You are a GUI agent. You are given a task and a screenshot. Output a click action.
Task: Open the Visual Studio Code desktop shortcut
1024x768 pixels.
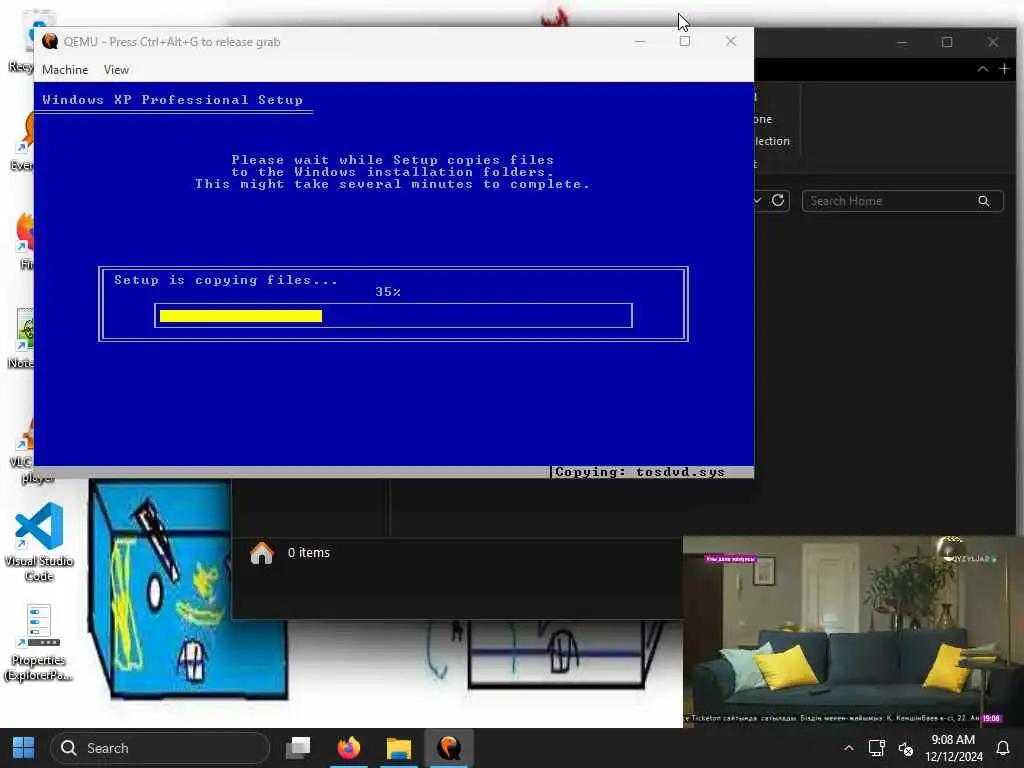pos(39,541)
